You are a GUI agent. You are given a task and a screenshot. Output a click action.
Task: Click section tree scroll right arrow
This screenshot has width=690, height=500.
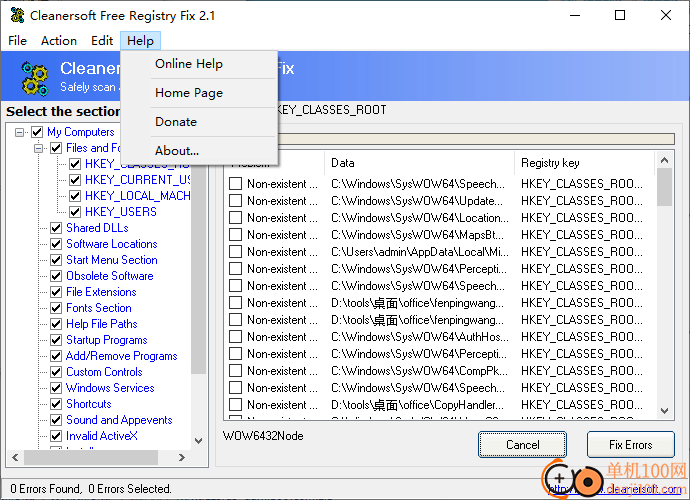(x=182, y=457)
